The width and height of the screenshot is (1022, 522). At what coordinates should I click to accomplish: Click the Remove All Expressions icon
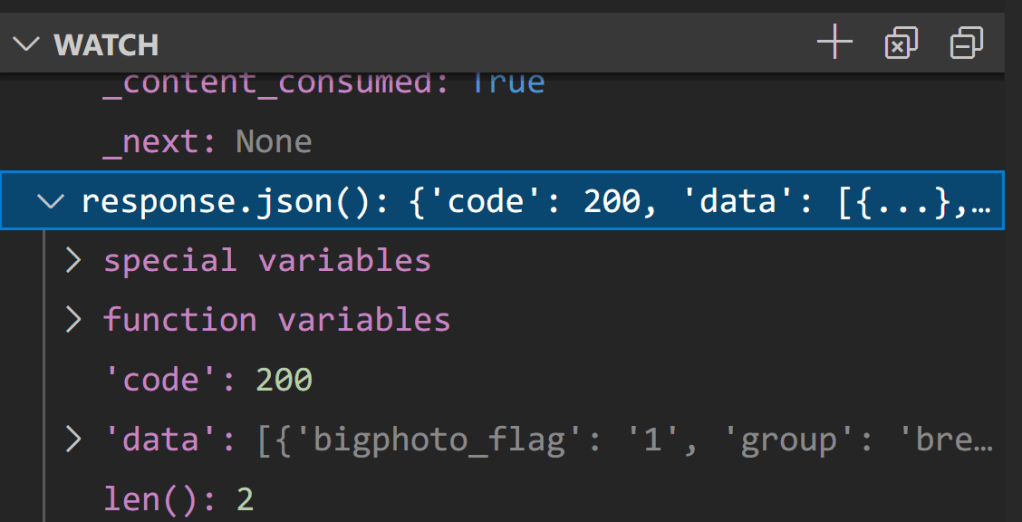[901, 43]
